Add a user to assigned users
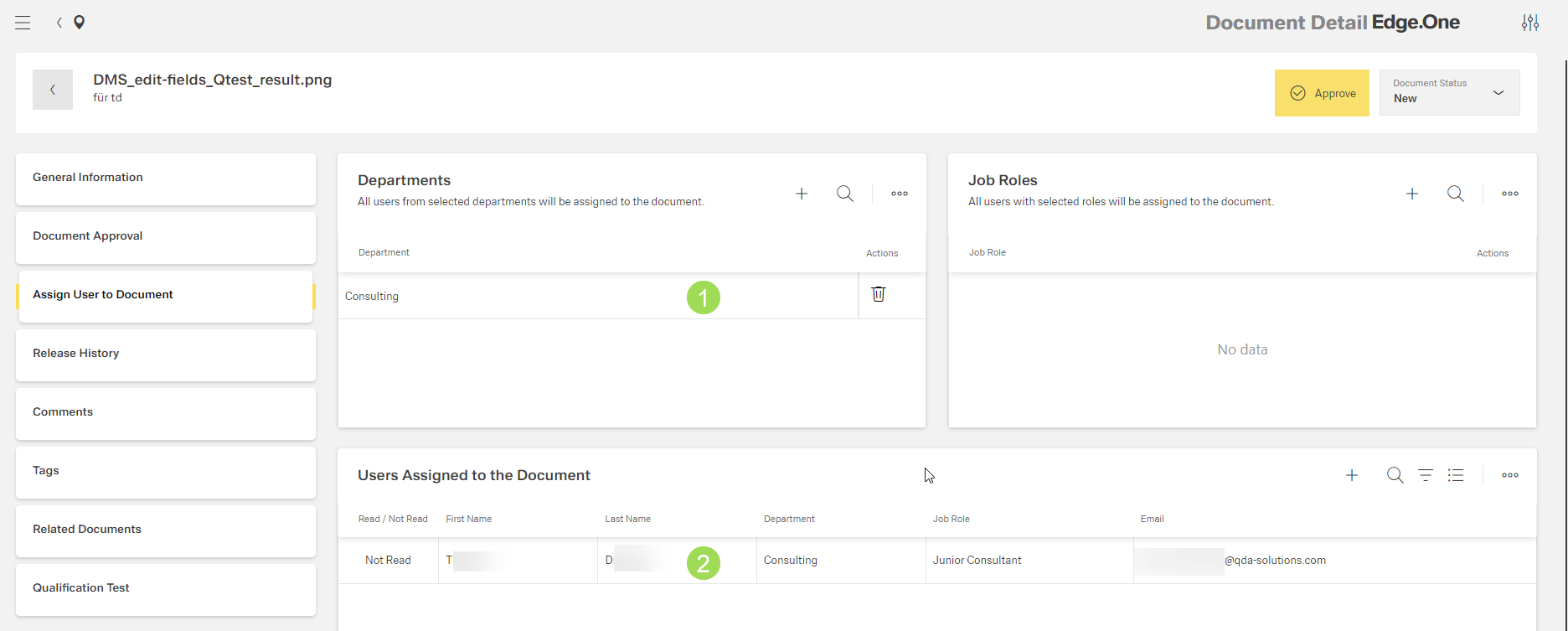The width and height of the screenshot is (1568, 631). click(x=1352, y=475)
